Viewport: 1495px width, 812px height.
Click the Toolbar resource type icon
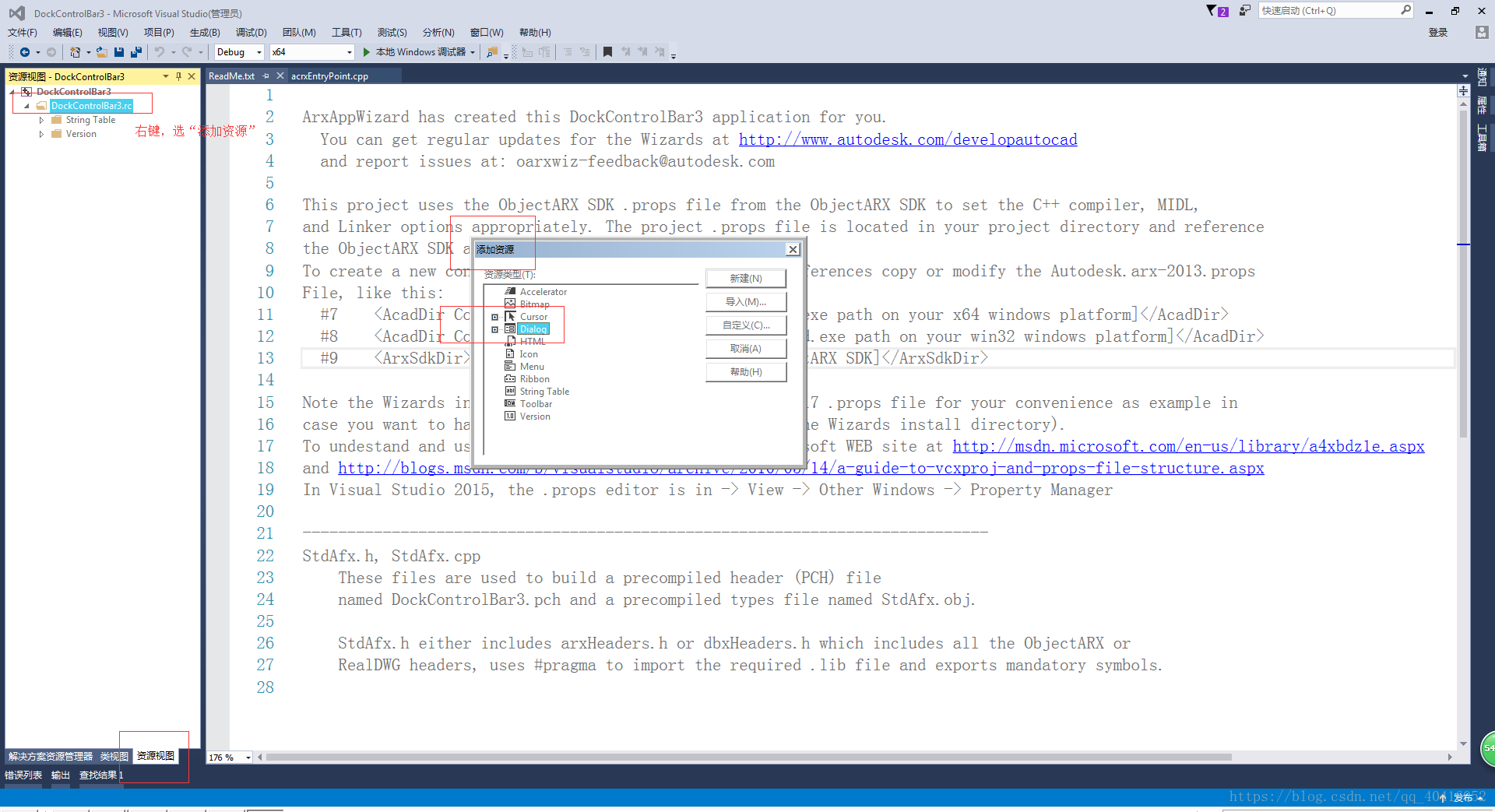510,403
